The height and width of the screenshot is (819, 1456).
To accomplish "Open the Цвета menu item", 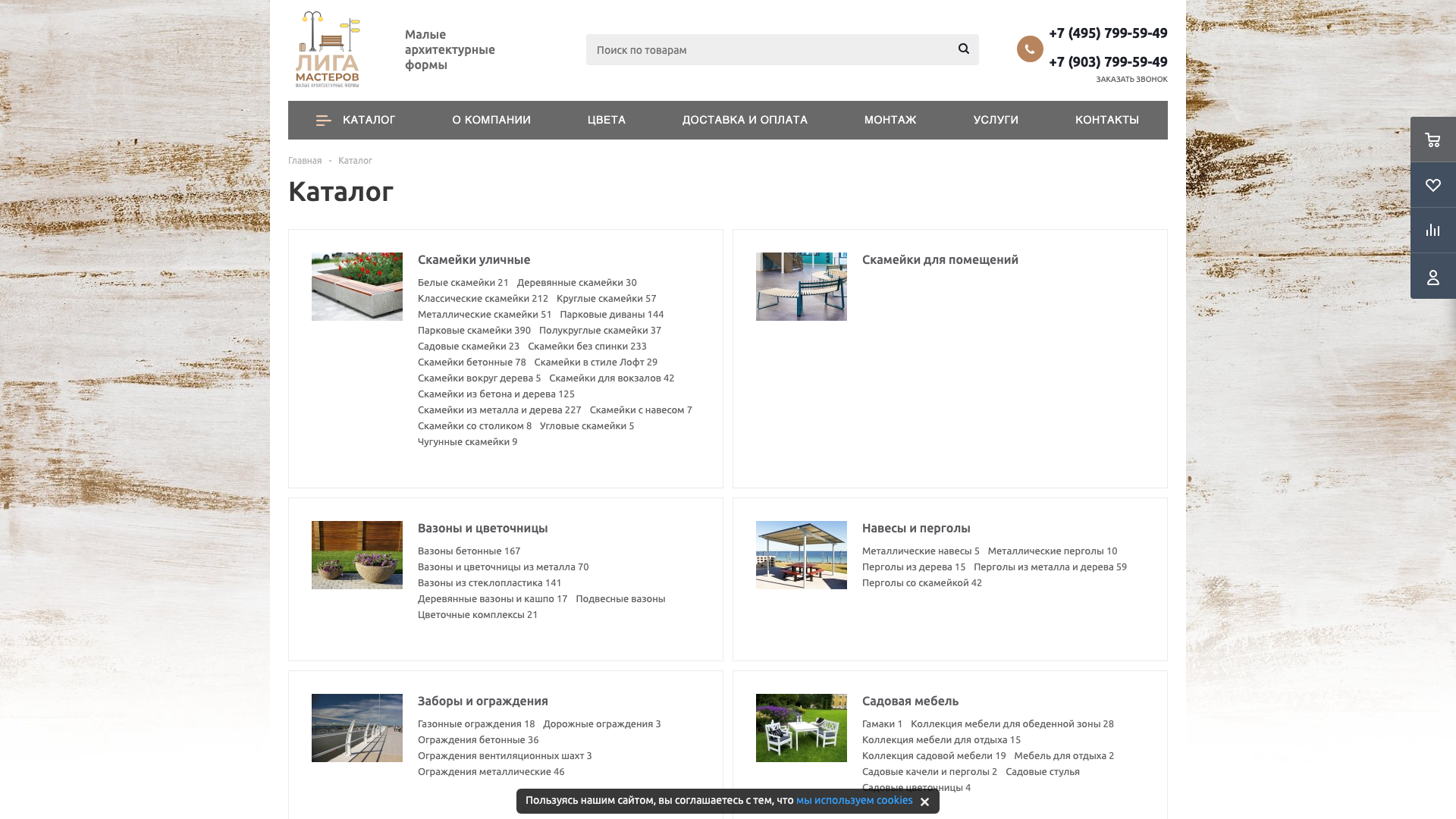I will coord(607,120).
